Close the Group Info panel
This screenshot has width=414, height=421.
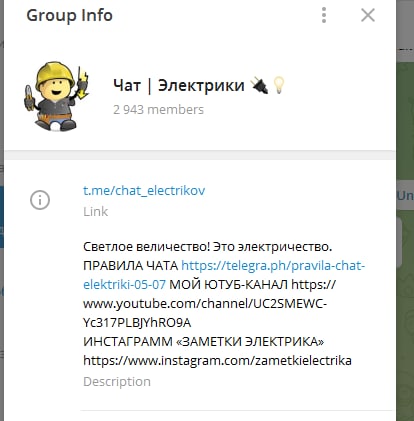point(368,15)
